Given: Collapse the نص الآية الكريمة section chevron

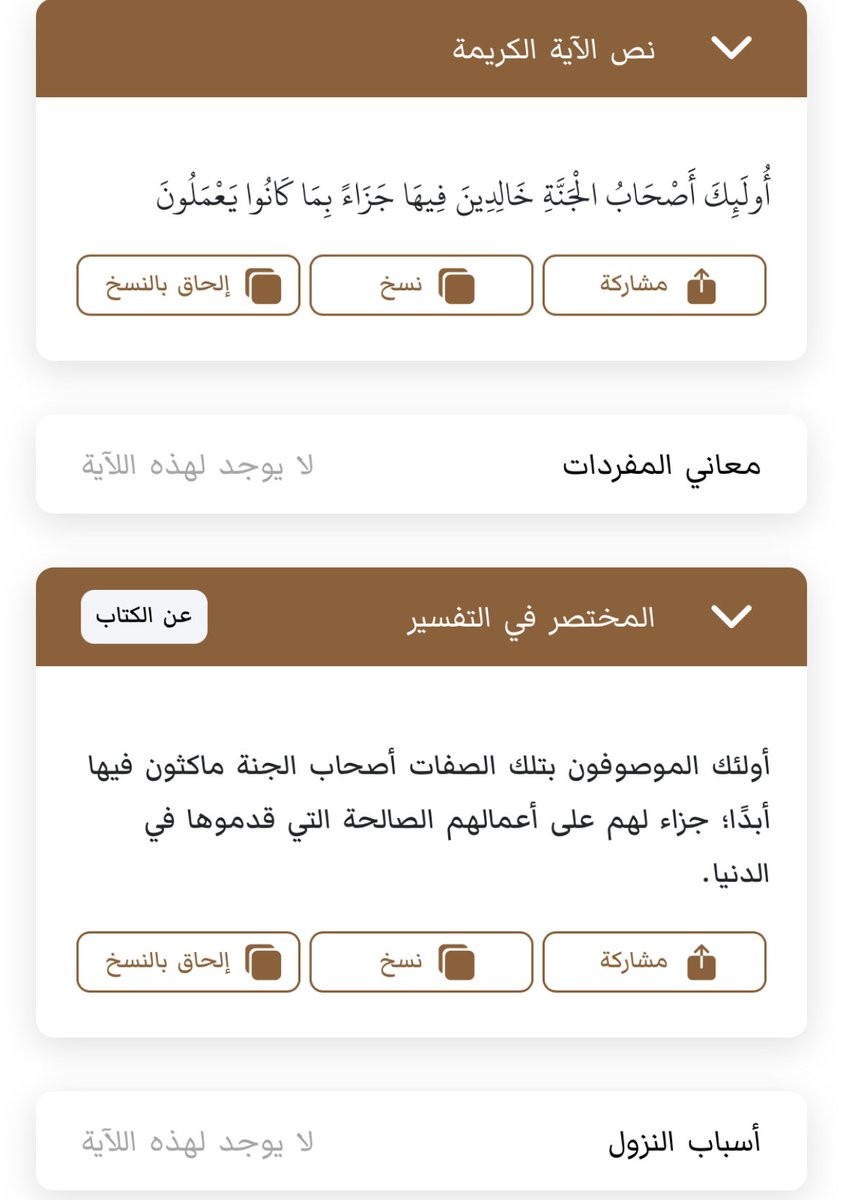Looking at the screenshot, I should 731,48.
